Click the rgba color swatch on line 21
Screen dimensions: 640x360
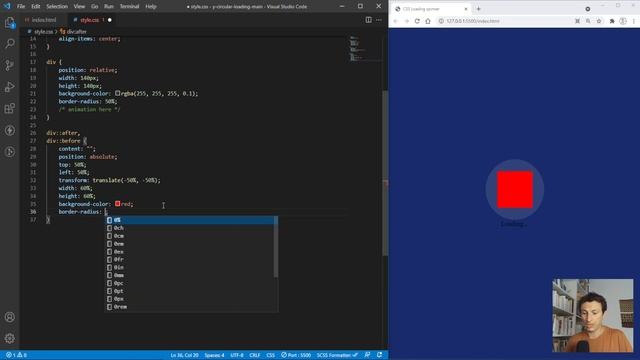click(118, 93)
